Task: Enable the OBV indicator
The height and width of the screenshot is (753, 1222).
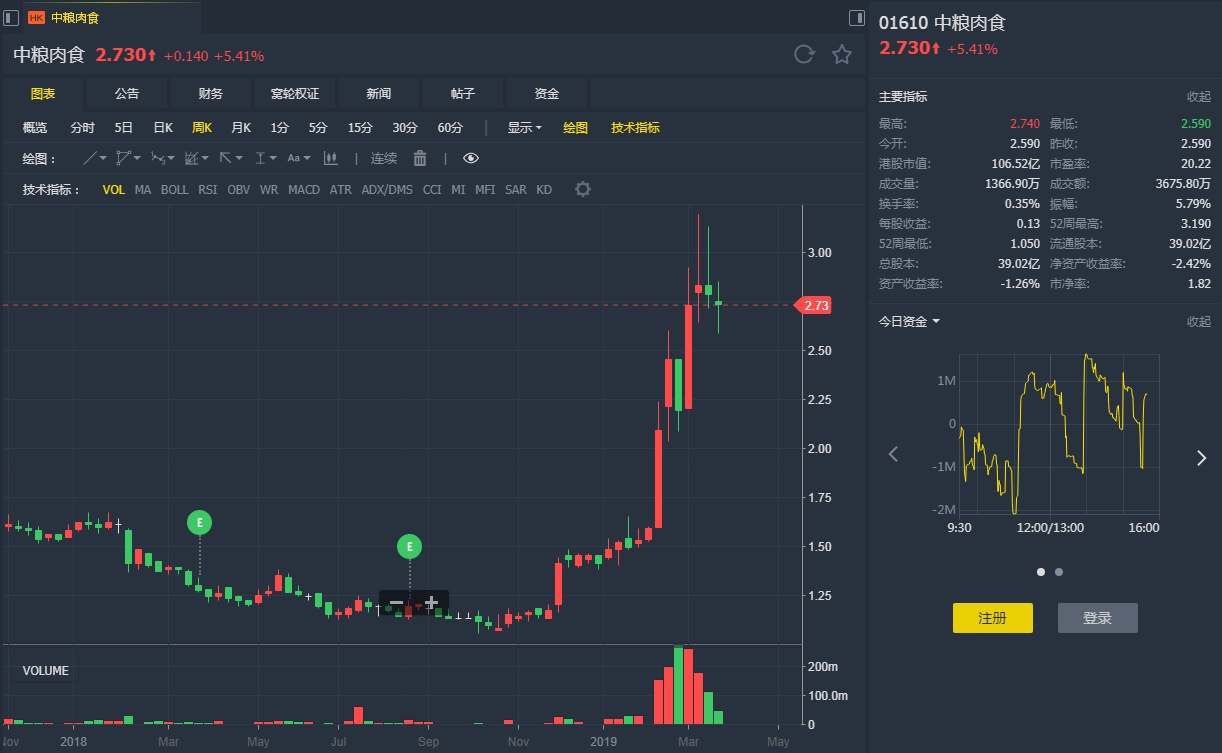Action: coord(239,189)
